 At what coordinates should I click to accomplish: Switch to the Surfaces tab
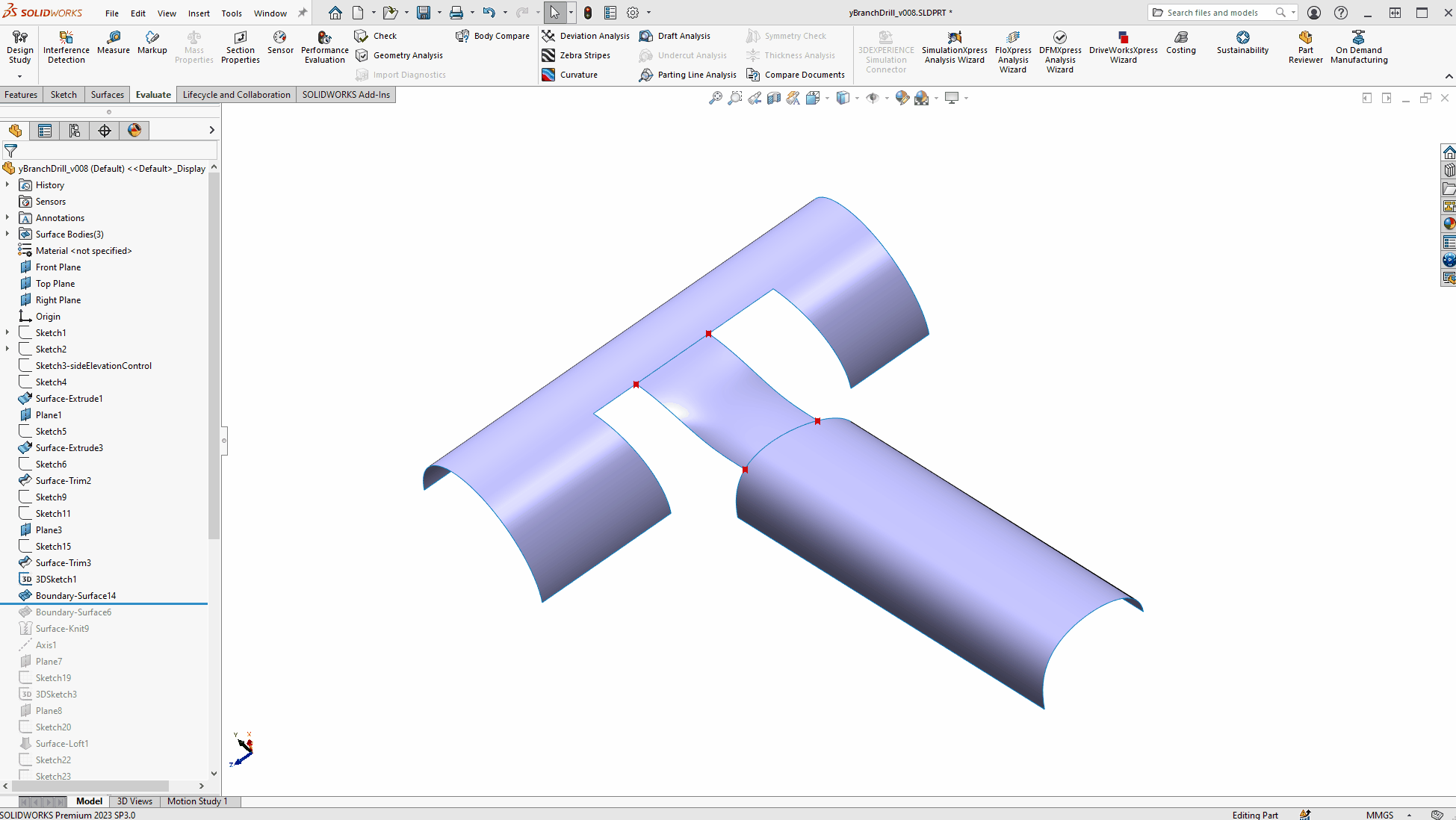[x=107, y=95]
